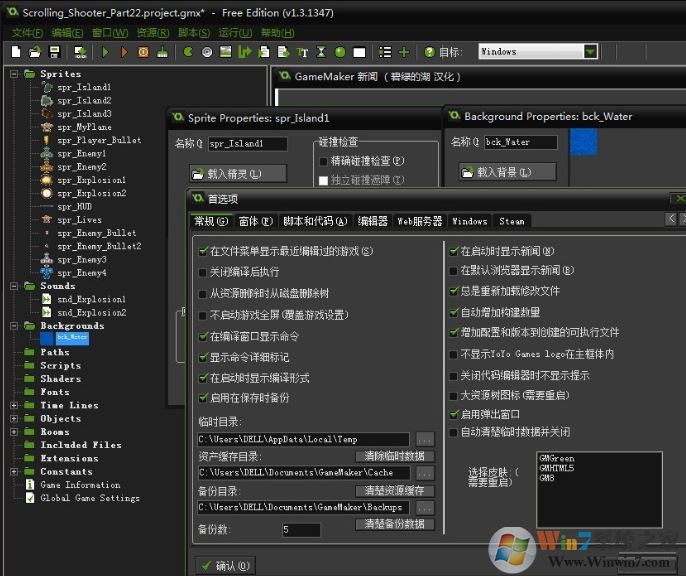Screen dimensions: 686x576
Task: Create an object with green ball icon
Action: coord(340,52)
